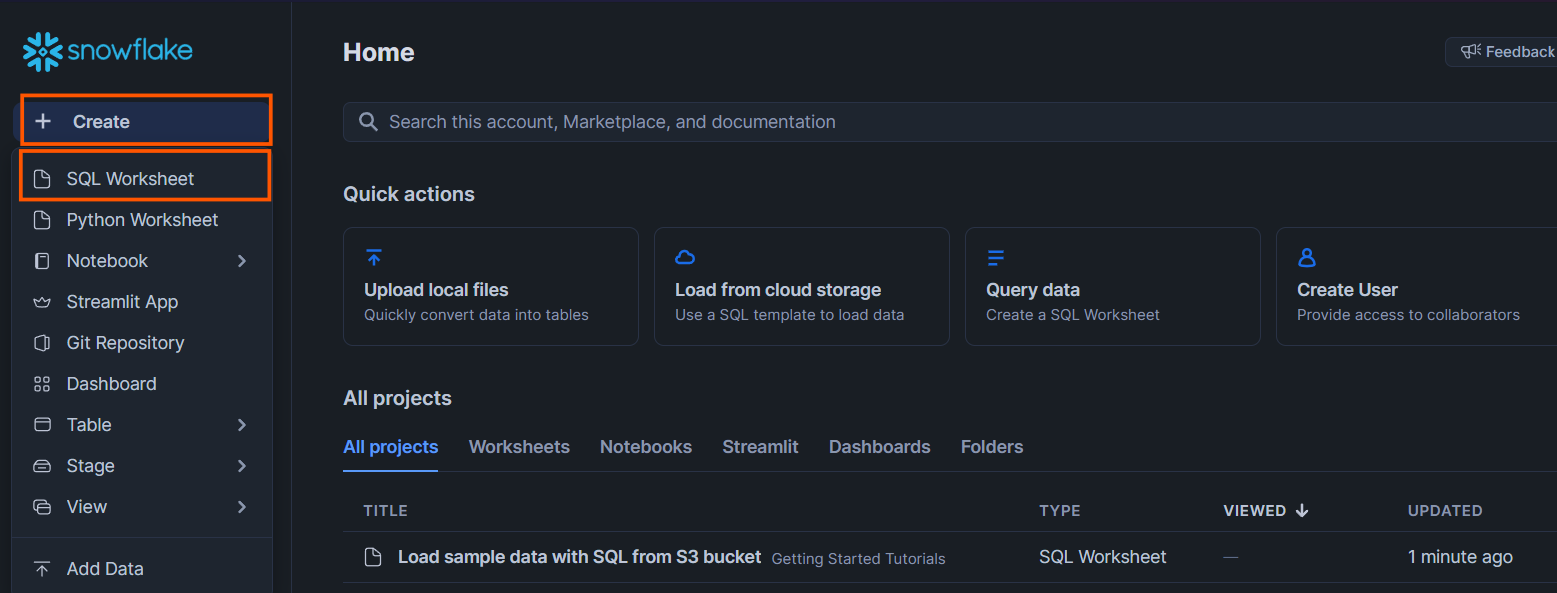Click the VIEWED sort arrow
This screenshot has height=593, width=1557.
[x=1302, y=510]
